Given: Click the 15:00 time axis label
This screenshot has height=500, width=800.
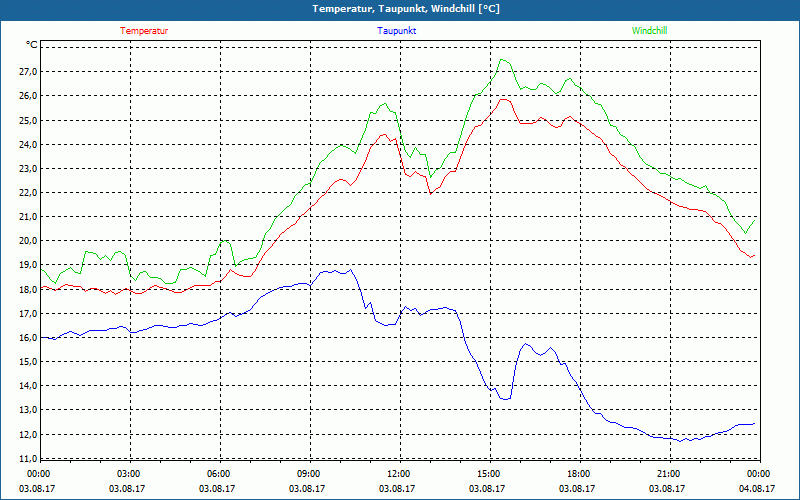Looking at the screenshot, I should click(x=489, y=474).
